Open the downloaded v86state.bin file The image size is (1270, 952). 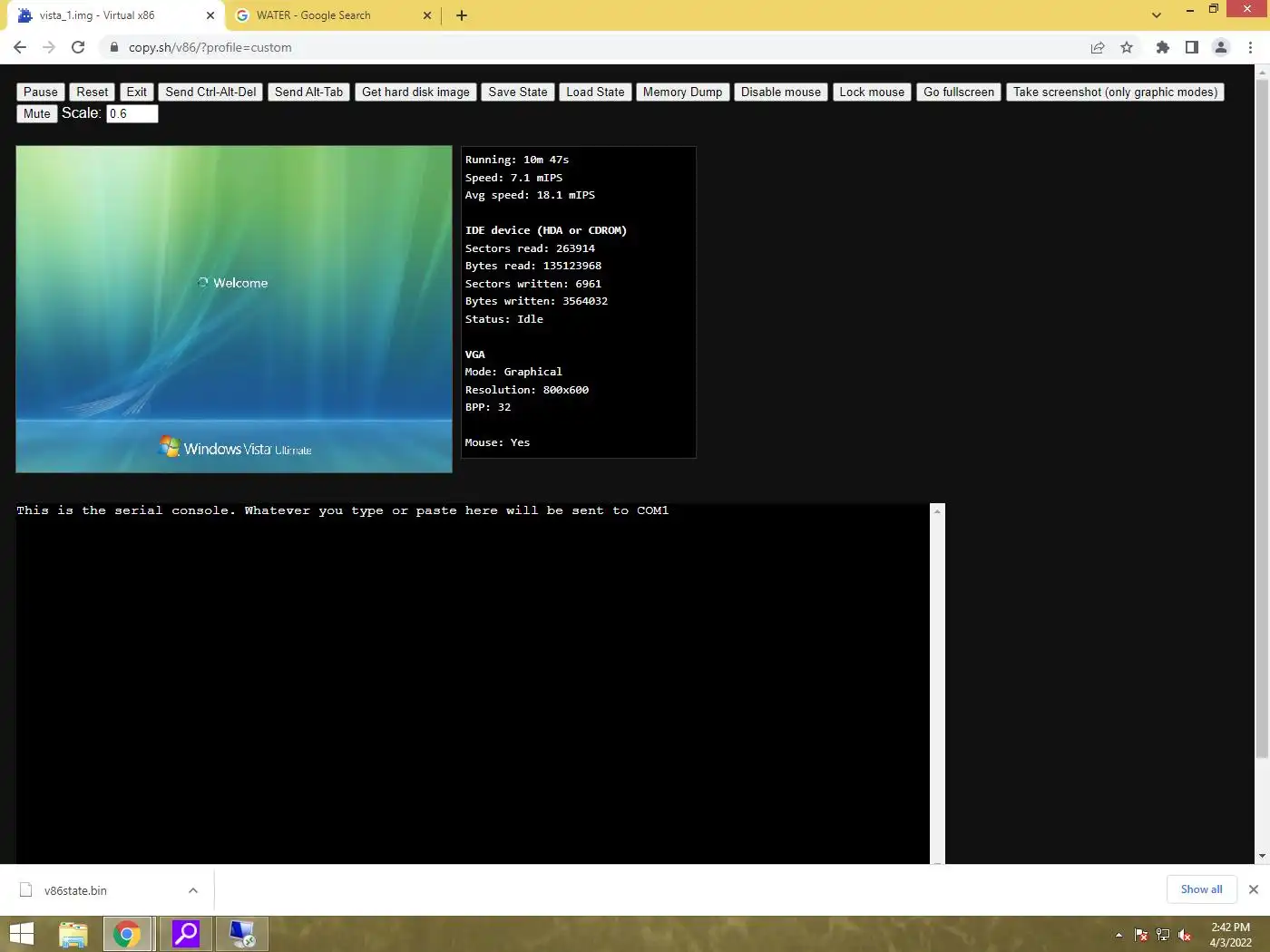[75, 890]
